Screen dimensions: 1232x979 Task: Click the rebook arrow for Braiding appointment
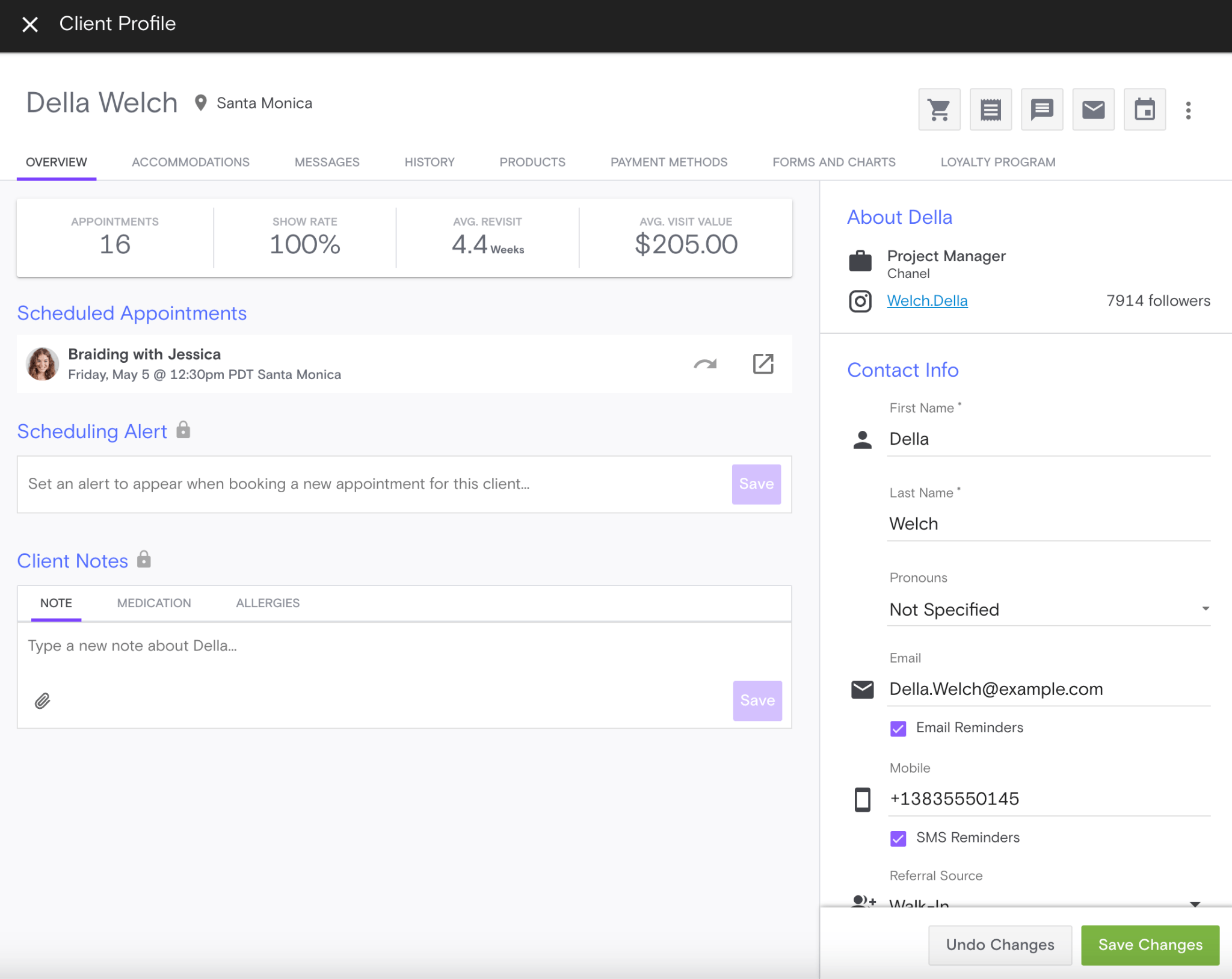tap(705, 364)
